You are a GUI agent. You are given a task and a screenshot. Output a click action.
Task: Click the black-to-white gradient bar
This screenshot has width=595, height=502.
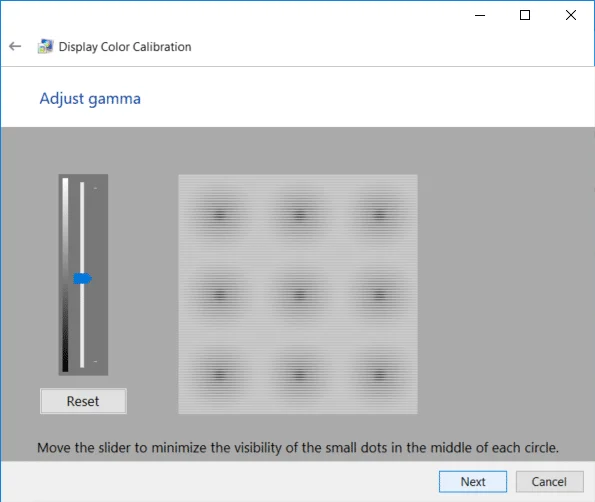tap(65, 275)
